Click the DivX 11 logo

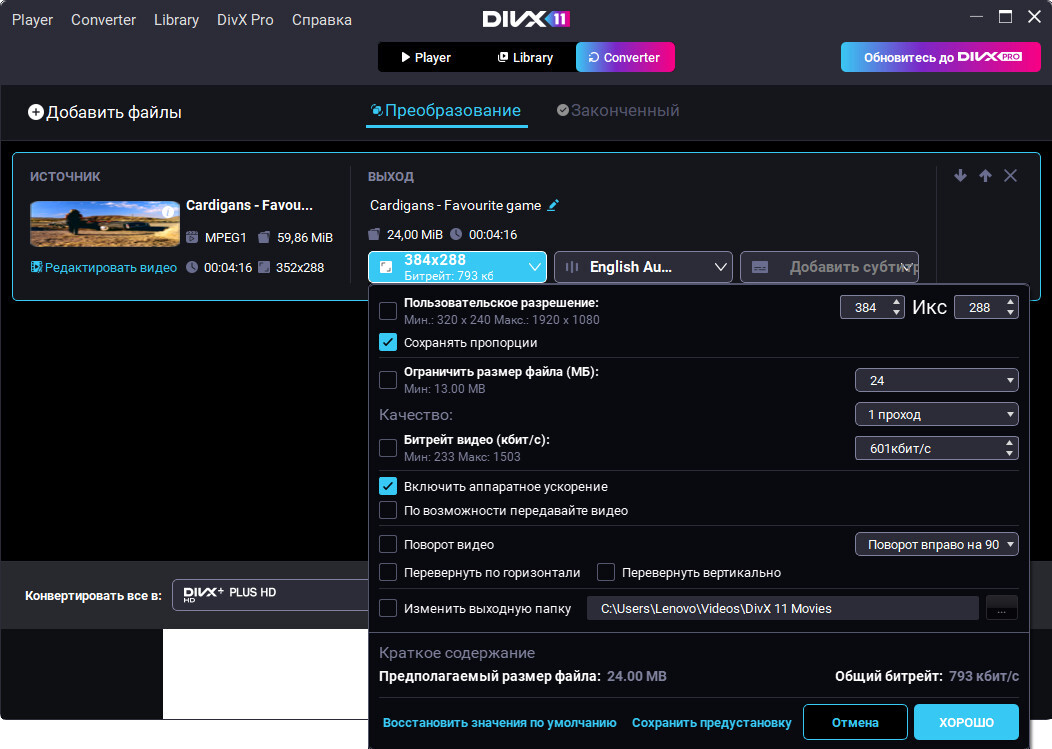coord(526,19)
